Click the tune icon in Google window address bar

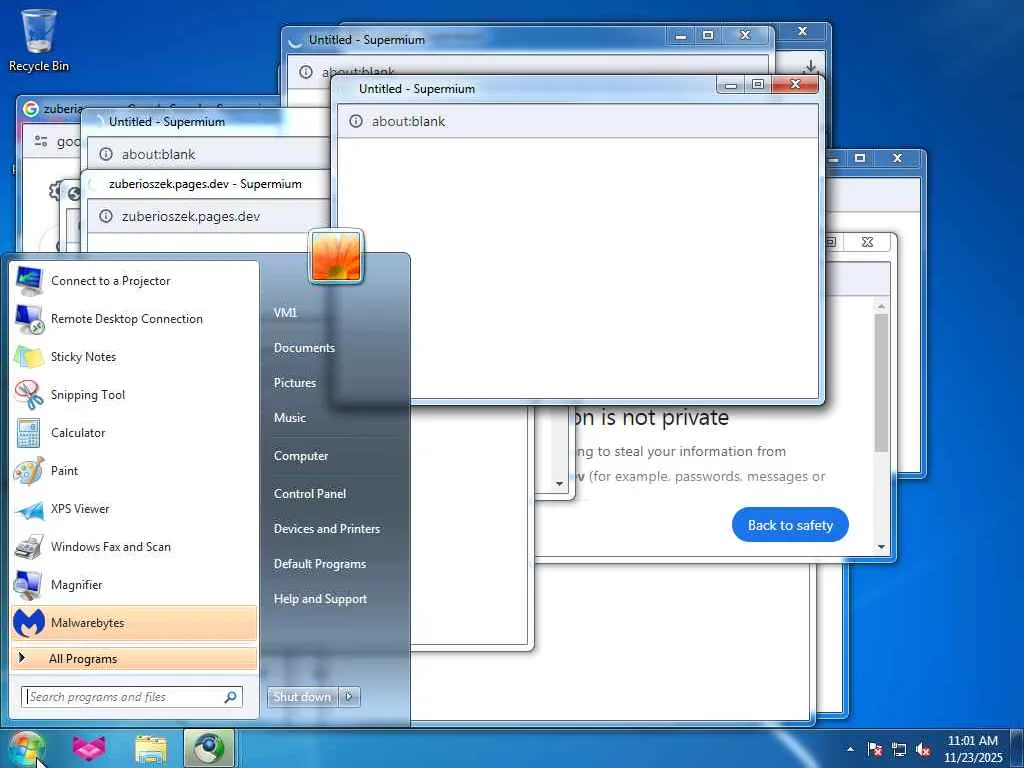coord(41,141)
